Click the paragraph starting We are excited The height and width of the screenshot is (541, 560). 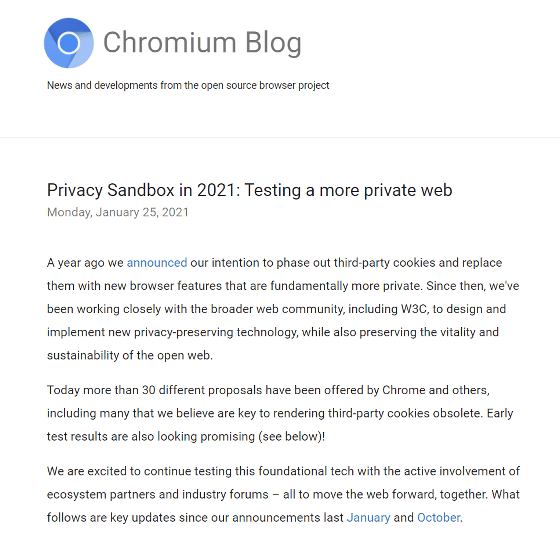[x=283, y=495]
